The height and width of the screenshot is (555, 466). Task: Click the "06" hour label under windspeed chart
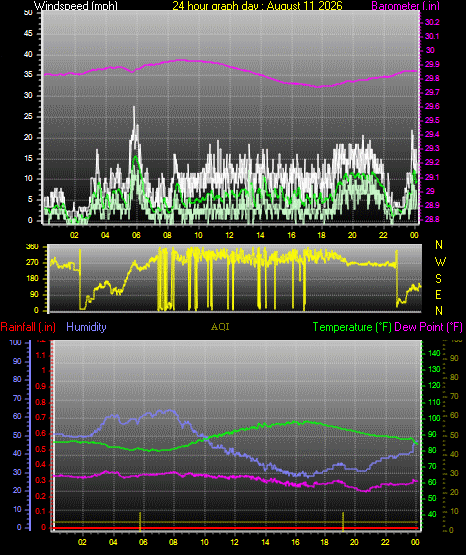[136, 235]
